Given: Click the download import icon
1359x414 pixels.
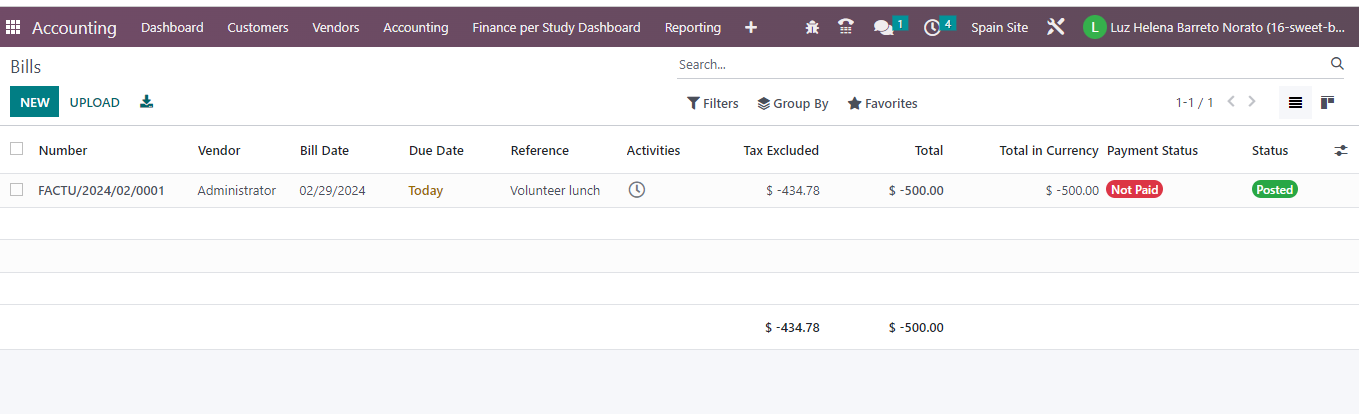Looking at the screenshot, I should point(147,102).
